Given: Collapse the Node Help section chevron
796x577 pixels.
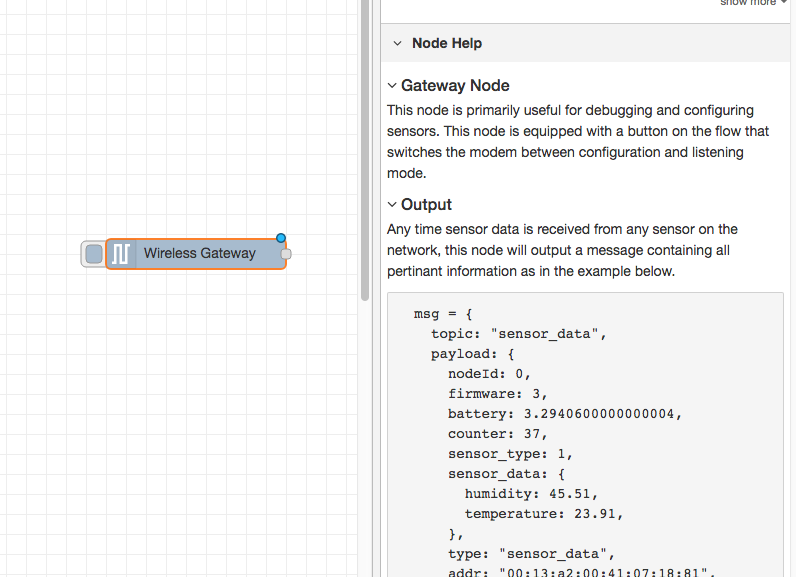Looking at the screenshot, I should click(397, 44).
